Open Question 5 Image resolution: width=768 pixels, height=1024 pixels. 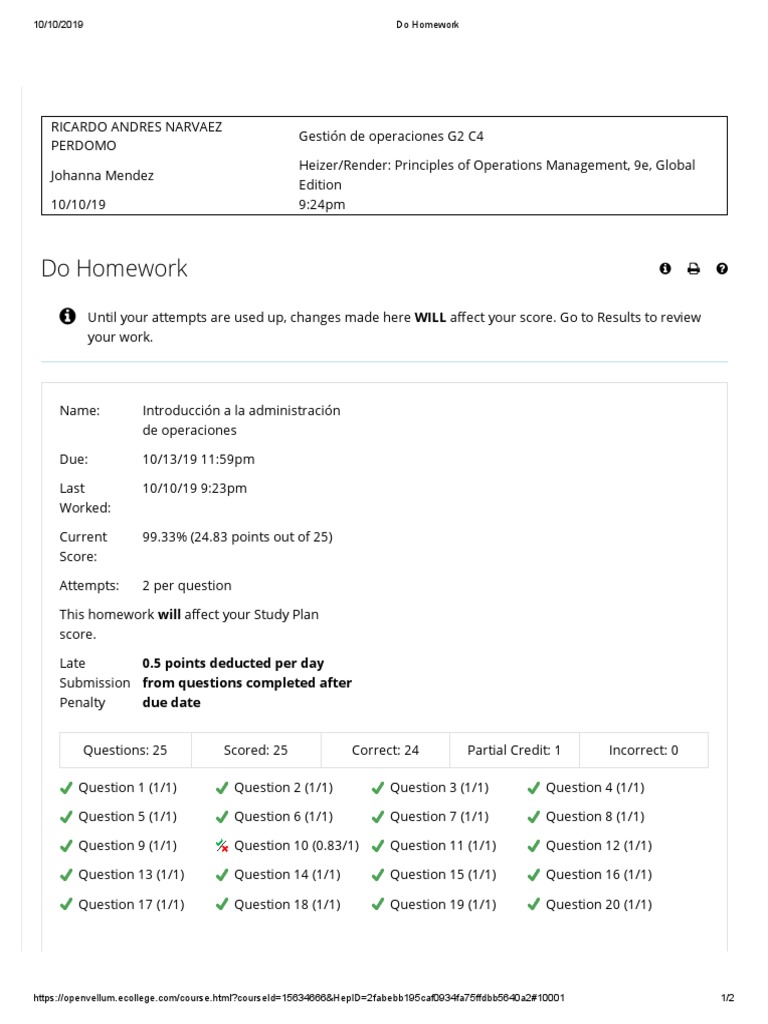point(127,816)
